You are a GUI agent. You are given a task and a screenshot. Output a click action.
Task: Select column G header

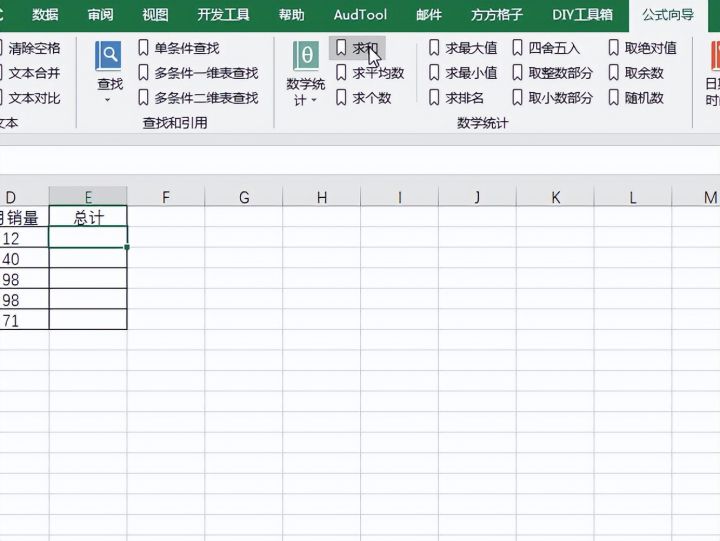pyautogui.click(x=244, y=197)
